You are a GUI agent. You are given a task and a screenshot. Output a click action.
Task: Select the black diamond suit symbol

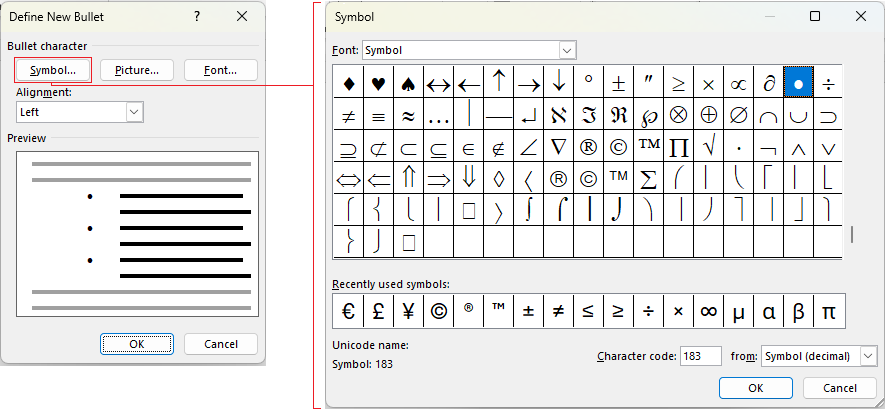349,85
